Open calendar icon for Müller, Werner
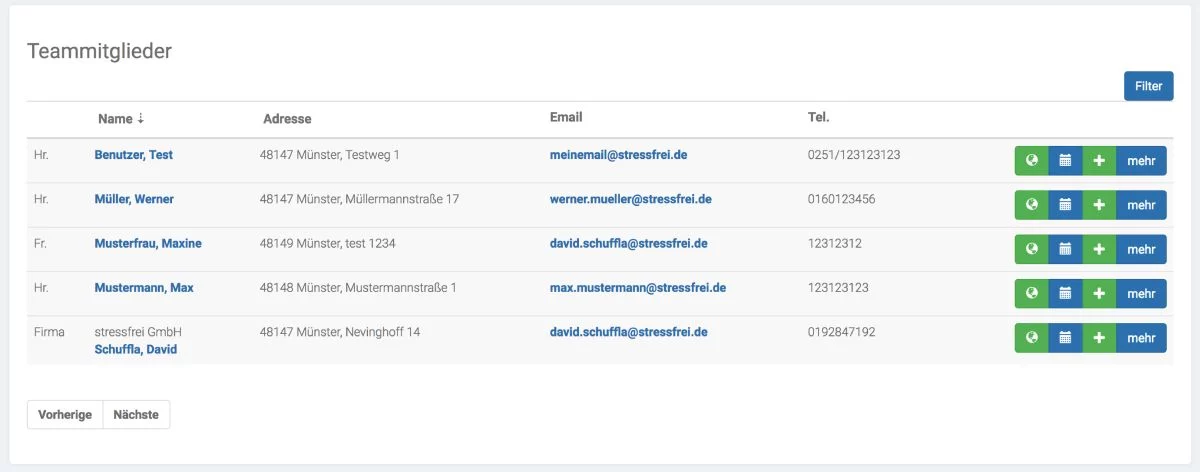The width and height of the screenshot is (1200, 472). (1065, 205)
